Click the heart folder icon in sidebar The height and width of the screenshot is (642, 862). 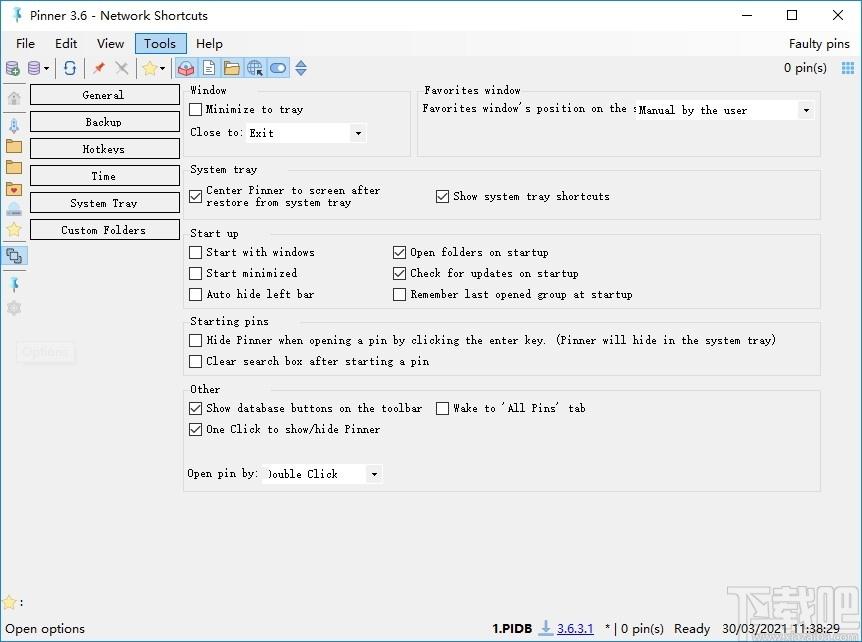(x=14, y=188)
